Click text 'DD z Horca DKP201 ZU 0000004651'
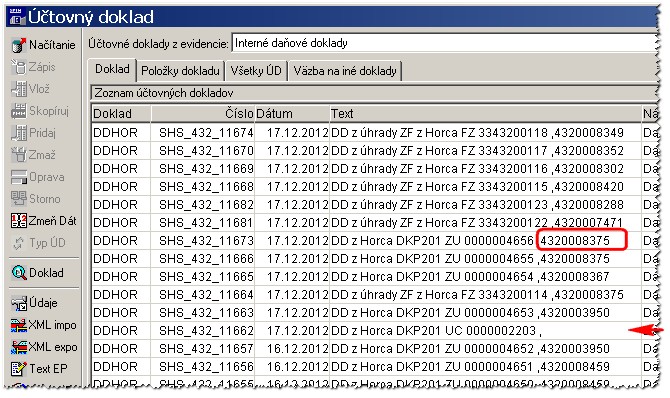Image resolution: width=670 pixels, height=398 pixels. 432,366
